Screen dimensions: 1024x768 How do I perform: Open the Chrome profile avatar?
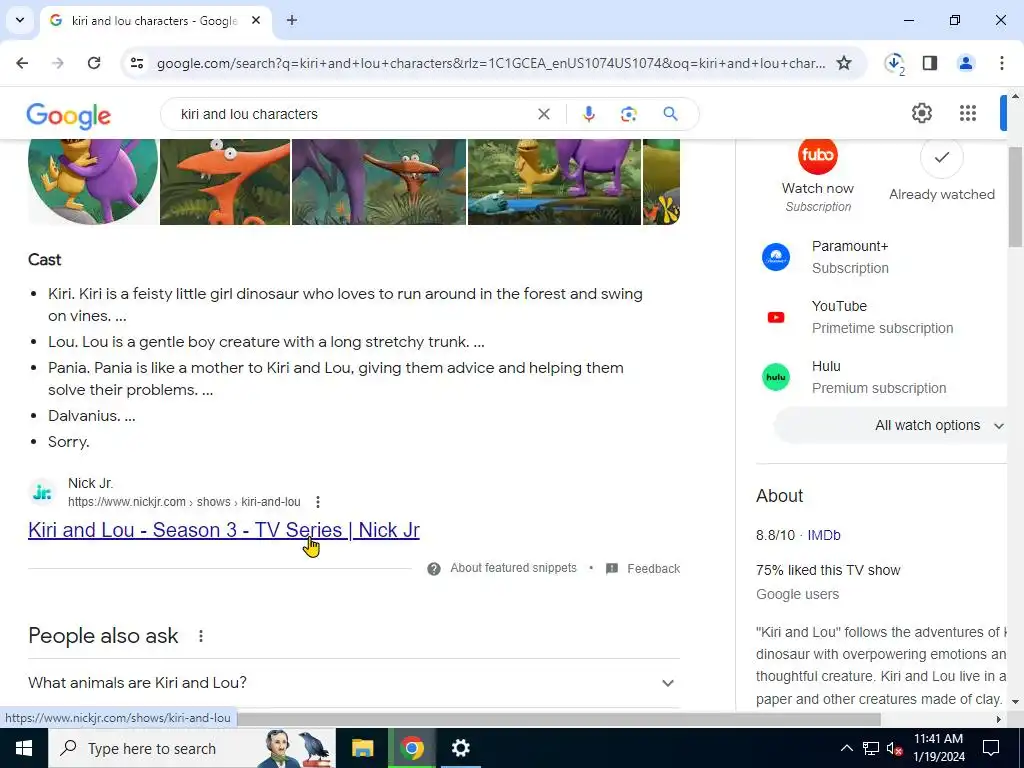(965, 63)
